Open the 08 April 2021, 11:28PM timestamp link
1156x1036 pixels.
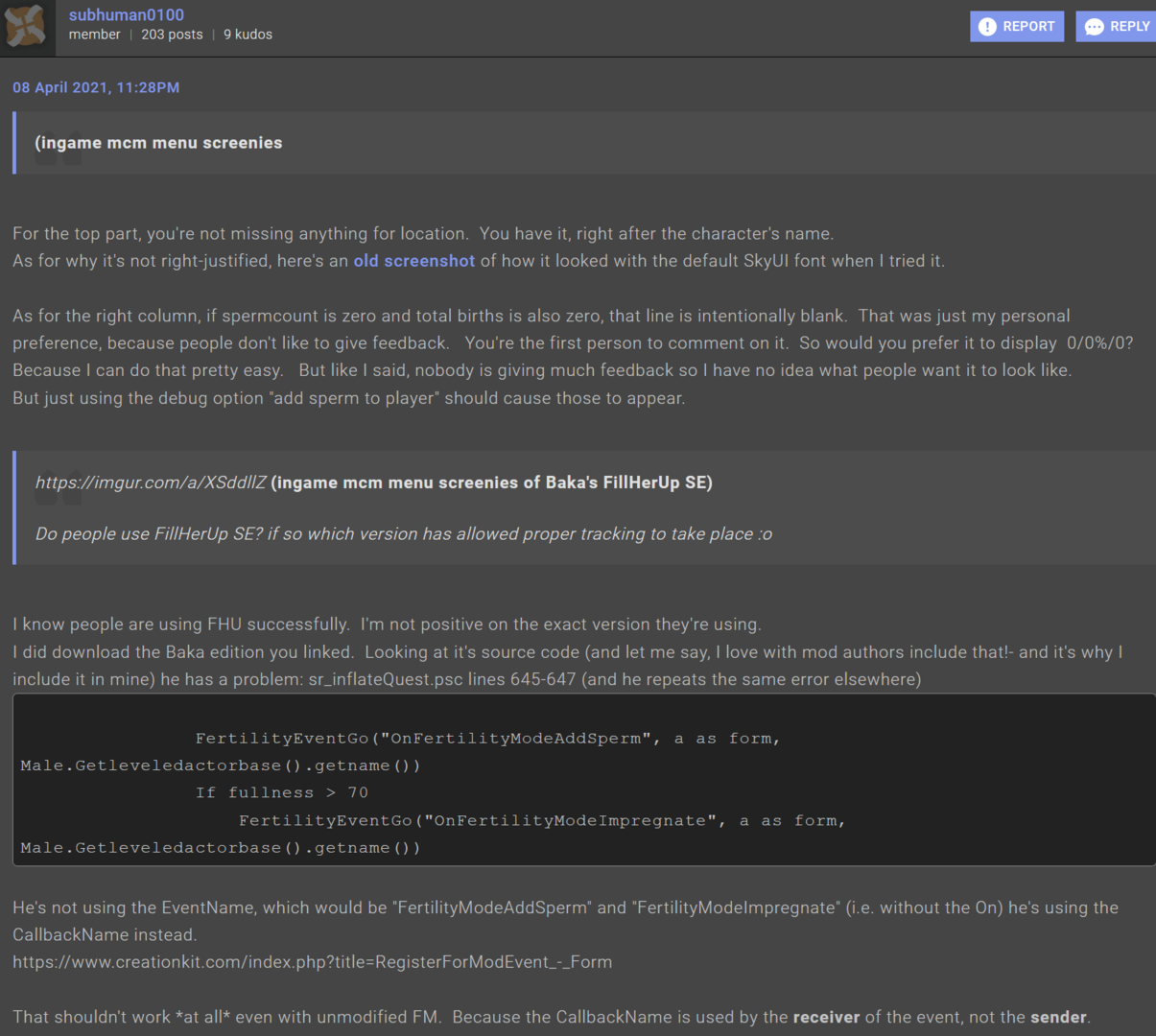coord(96,87)
